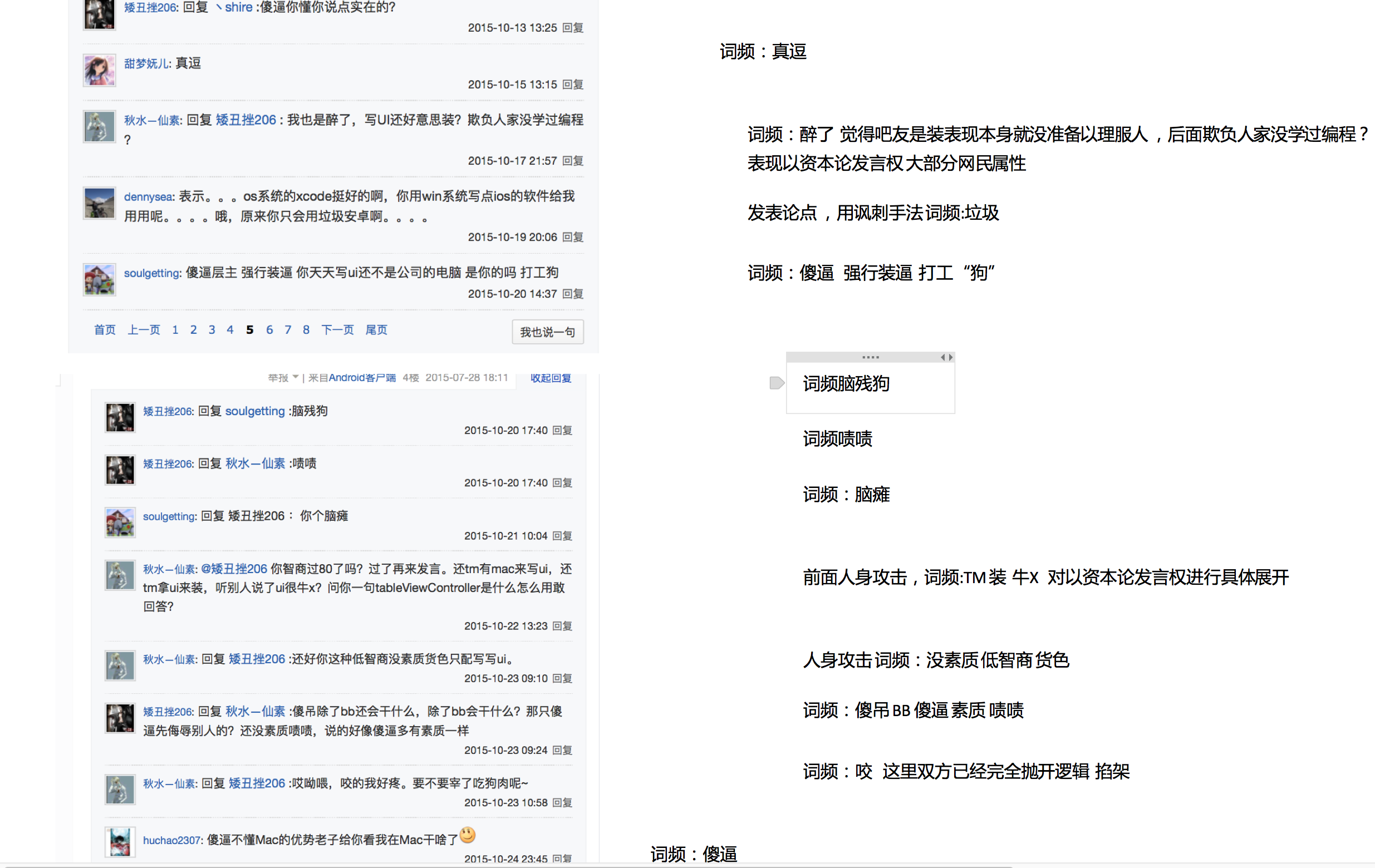Open the 举报 report dropdown
Viewport: 1375px width, 868px height.
282,378
